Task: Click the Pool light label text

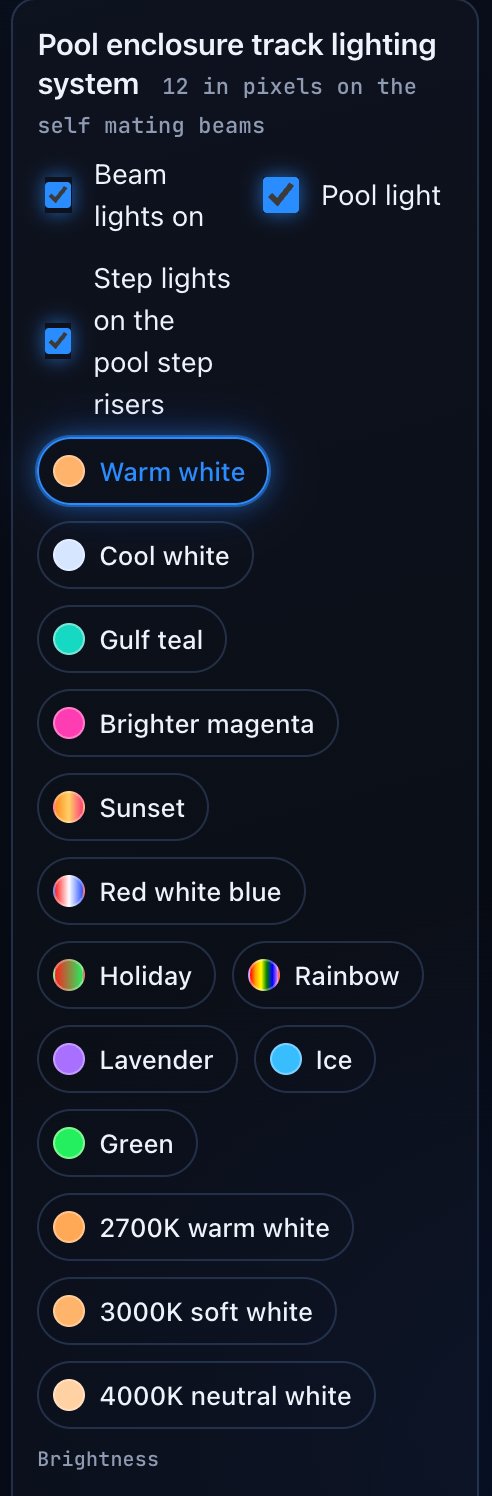Action: 381,195
